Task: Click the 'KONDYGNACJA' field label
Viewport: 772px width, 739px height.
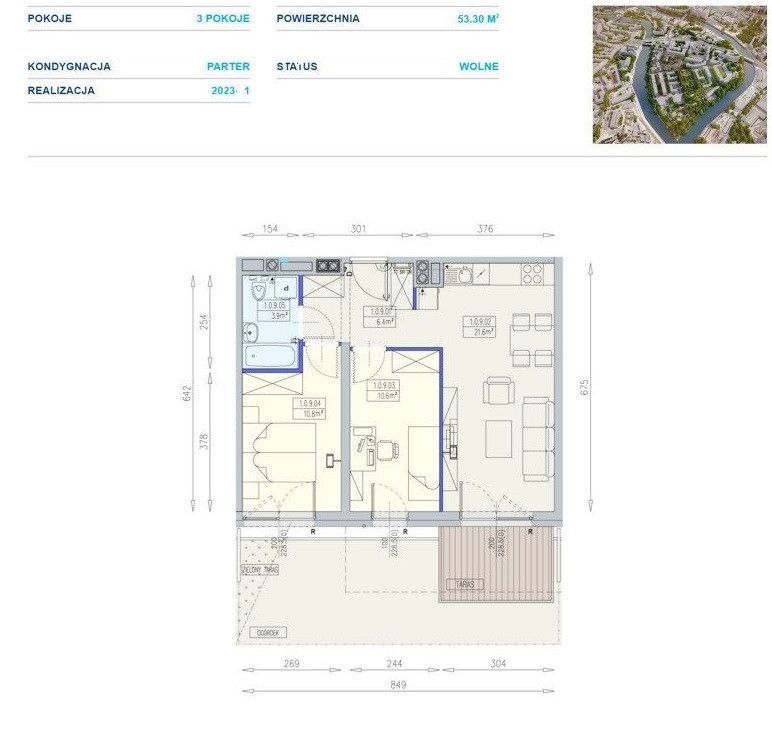Action: [69, 66]
